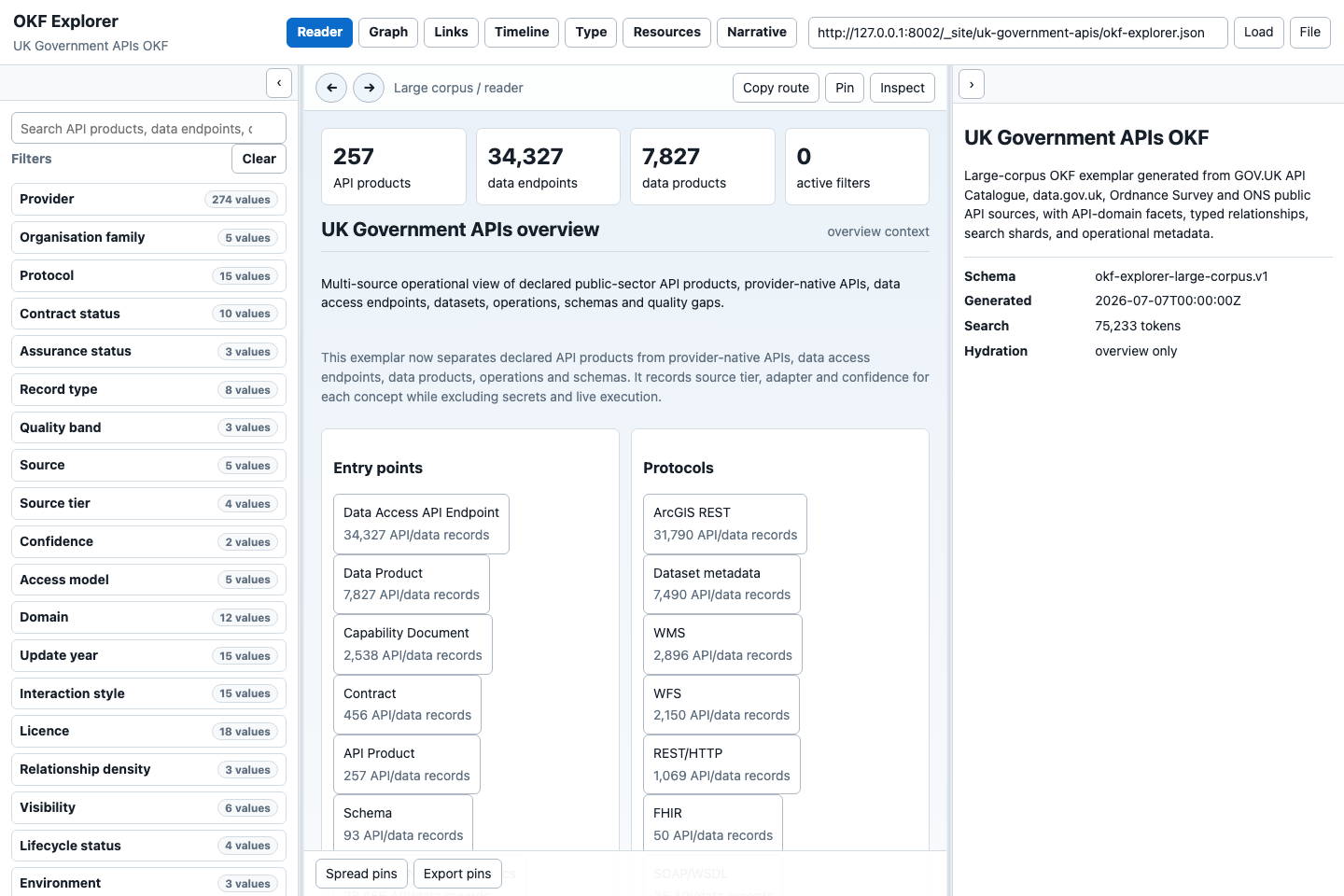Click the 'okf-explorer-large-corpus.v1' schema value
The image size is (1344, 896).
point(1182,276)
